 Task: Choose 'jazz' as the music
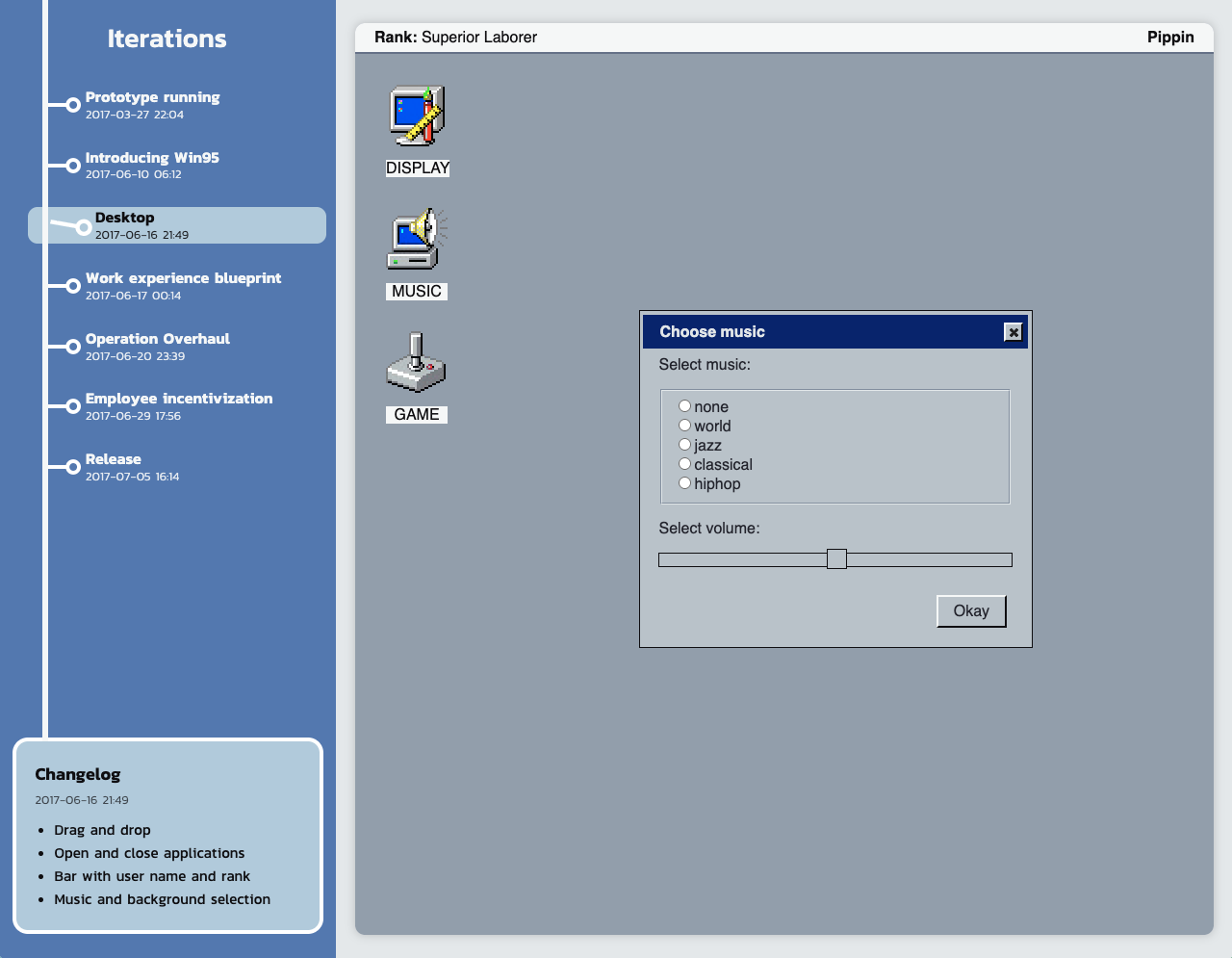click(x=685, y=445)
